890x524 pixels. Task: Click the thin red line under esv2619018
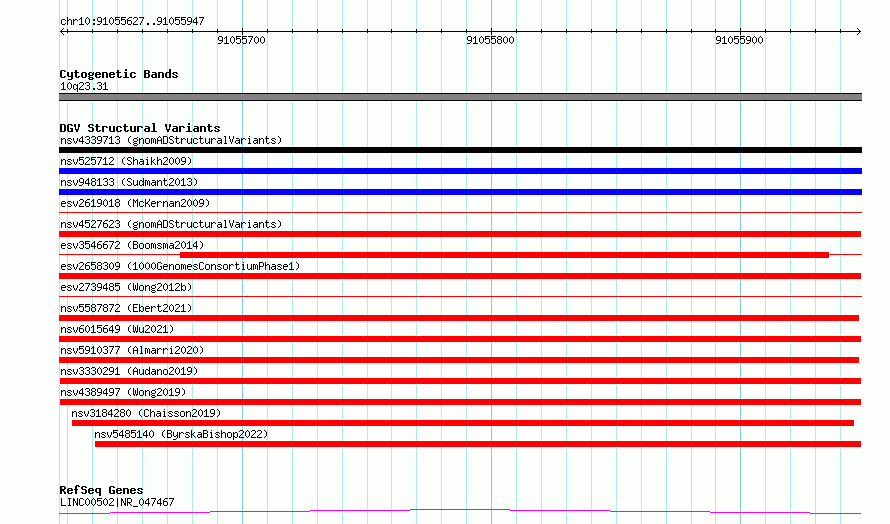(x=460, y=213)
